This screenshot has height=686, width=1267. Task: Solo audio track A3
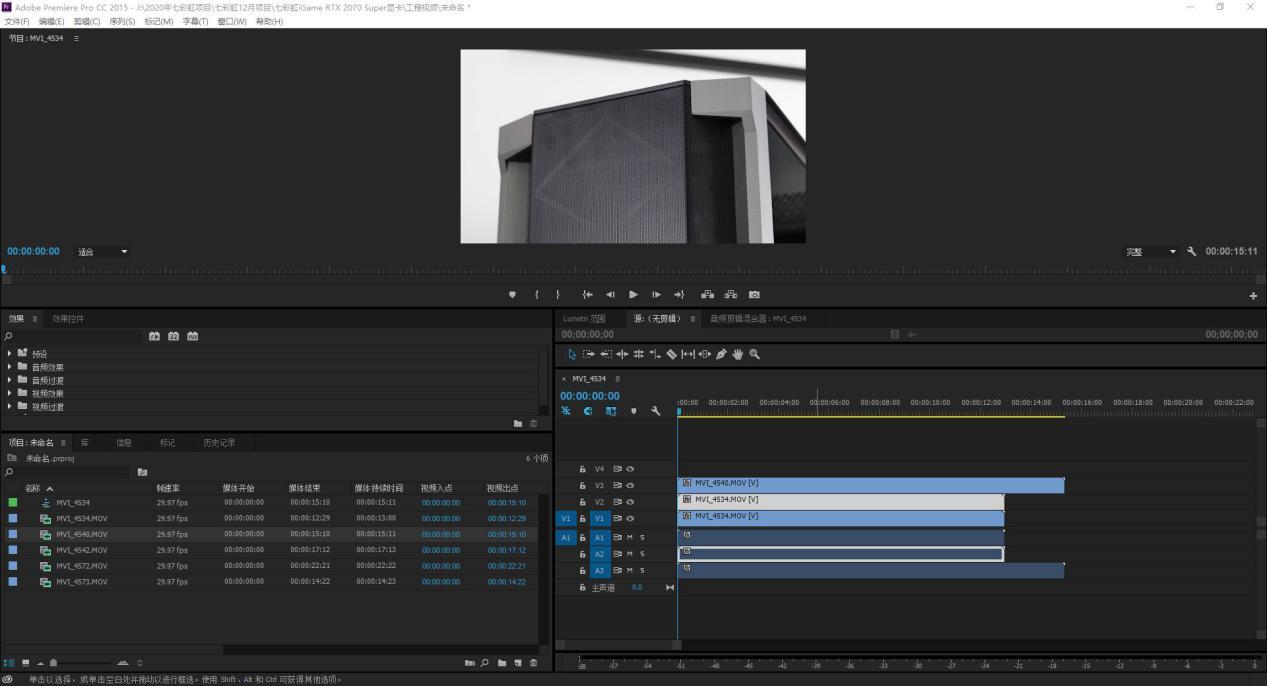click(x=642, y=570)
